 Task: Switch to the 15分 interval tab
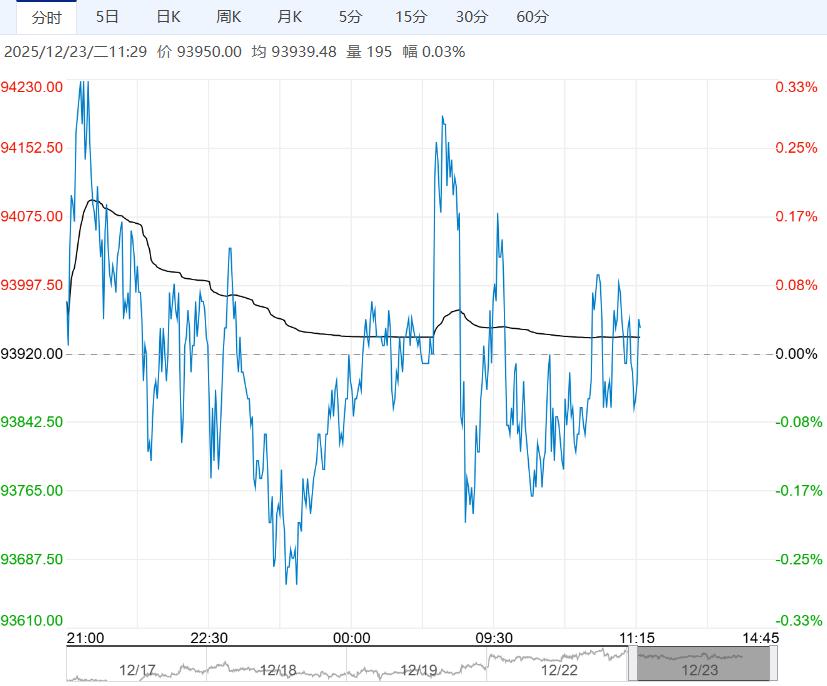(410, 17)
